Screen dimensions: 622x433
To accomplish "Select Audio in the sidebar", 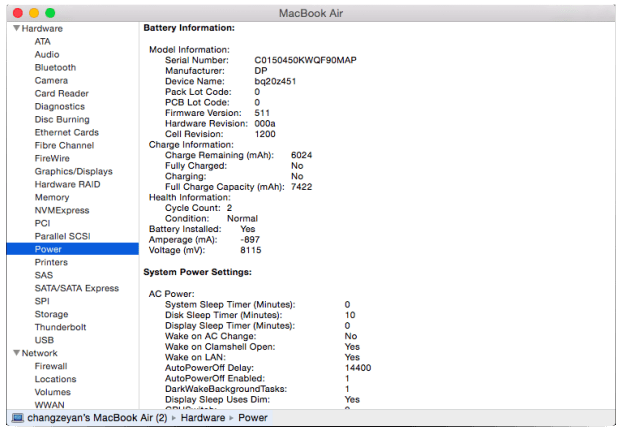I will coord(47,54).
